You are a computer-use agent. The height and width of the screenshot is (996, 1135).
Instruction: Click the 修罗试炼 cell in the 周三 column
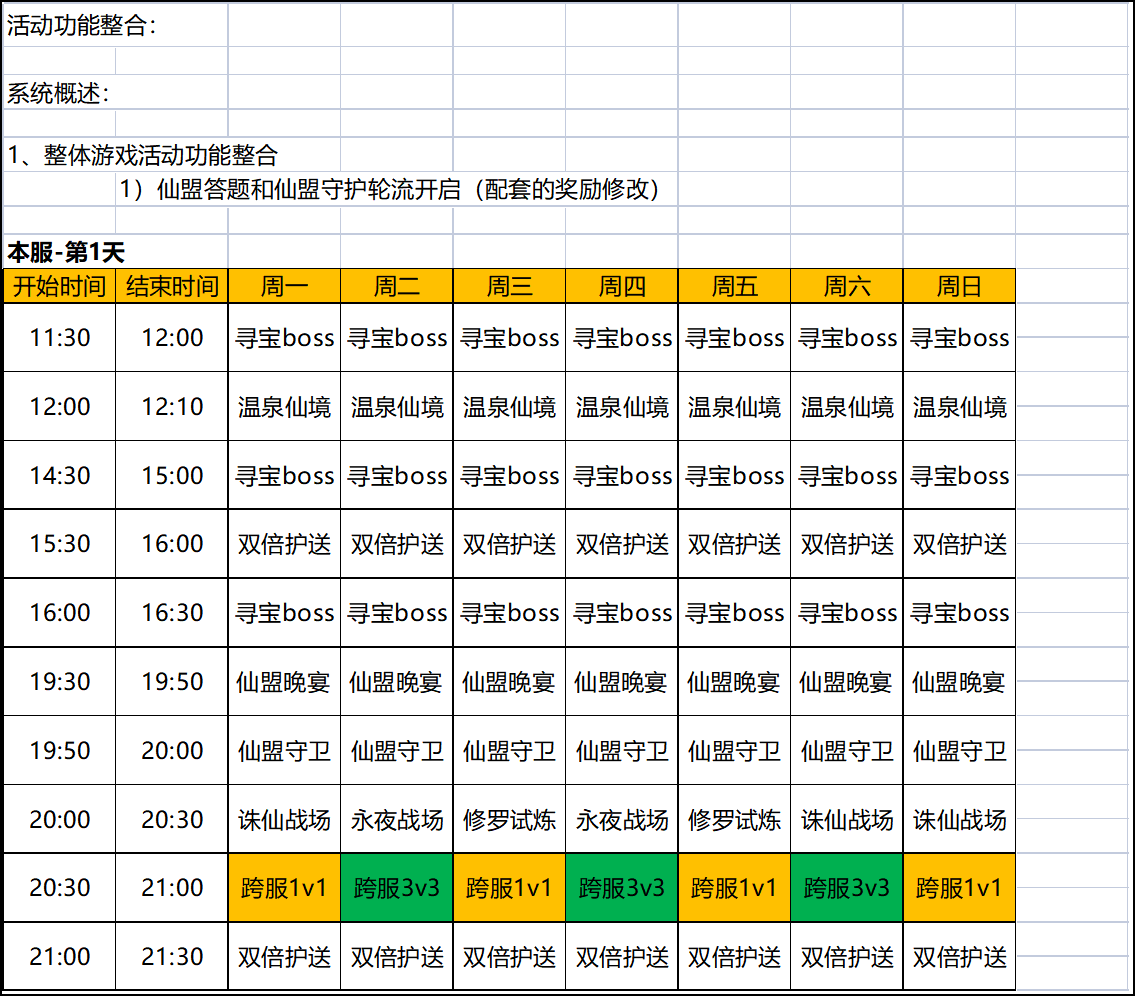click(x=509, y=820)
